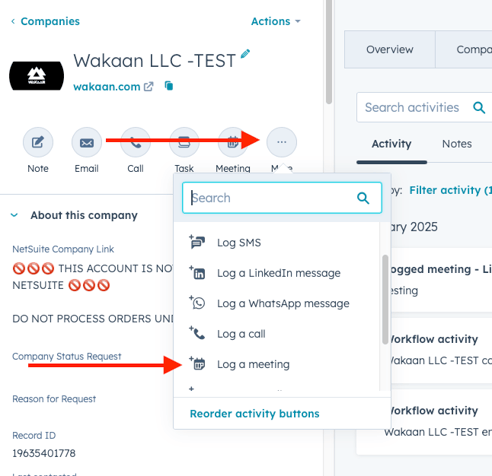Click Reorder activity buttons link
The height and width of the screenshot is (476, 492).
[255, 414]
